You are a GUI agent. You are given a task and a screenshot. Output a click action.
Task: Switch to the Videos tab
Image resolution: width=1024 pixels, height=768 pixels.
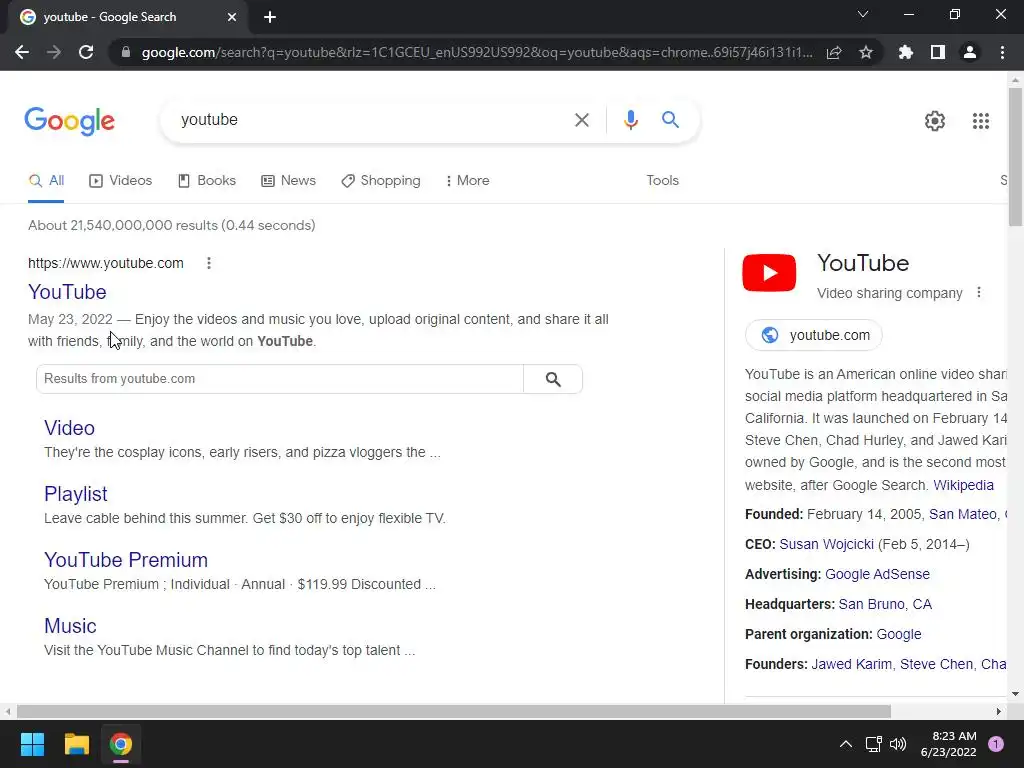click(x=121, y=181)
